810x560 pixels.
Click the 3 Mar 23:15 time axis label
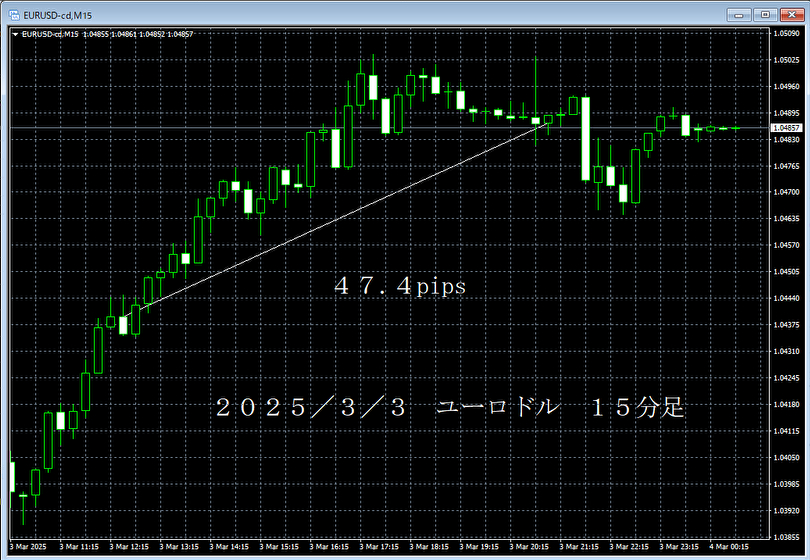679,547
